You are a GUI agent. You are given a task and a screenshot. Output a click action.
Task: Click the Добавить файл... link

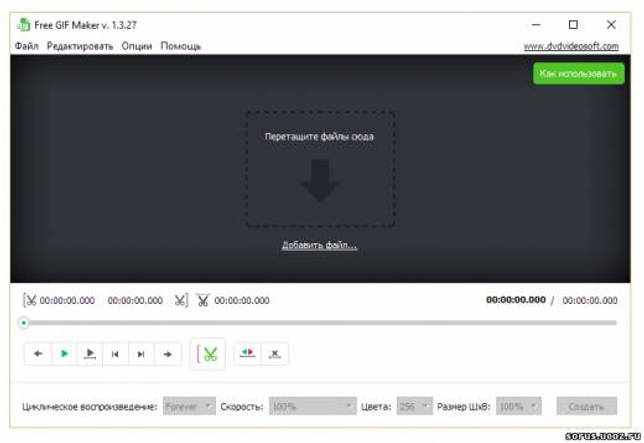319,245
